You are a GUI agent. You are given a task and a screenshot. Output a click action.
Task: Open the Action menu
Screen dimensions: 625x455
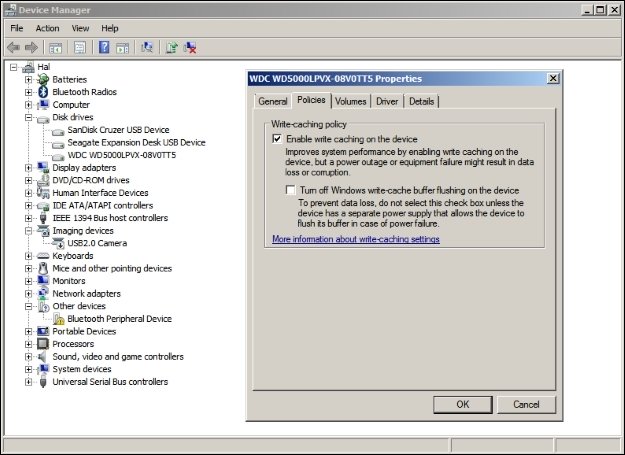click(x=47, y=28)
